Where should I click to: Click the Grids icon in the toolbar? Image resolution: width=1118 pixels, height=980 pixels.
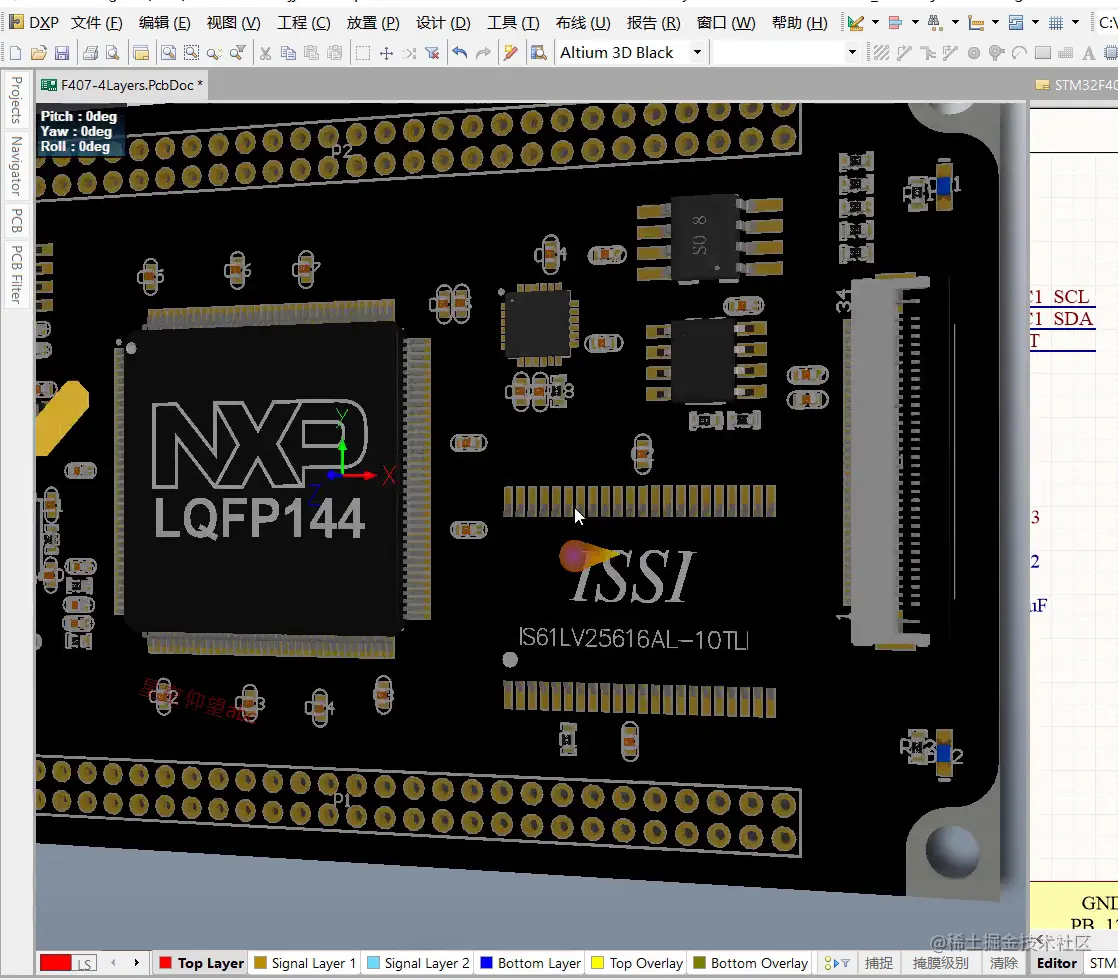tap(1056, 23)
